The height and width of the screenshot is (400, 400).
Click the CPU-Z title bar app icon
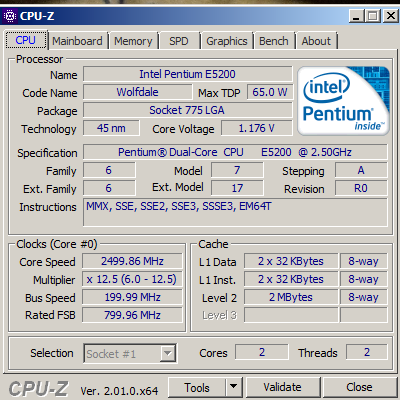coord(10,16)
